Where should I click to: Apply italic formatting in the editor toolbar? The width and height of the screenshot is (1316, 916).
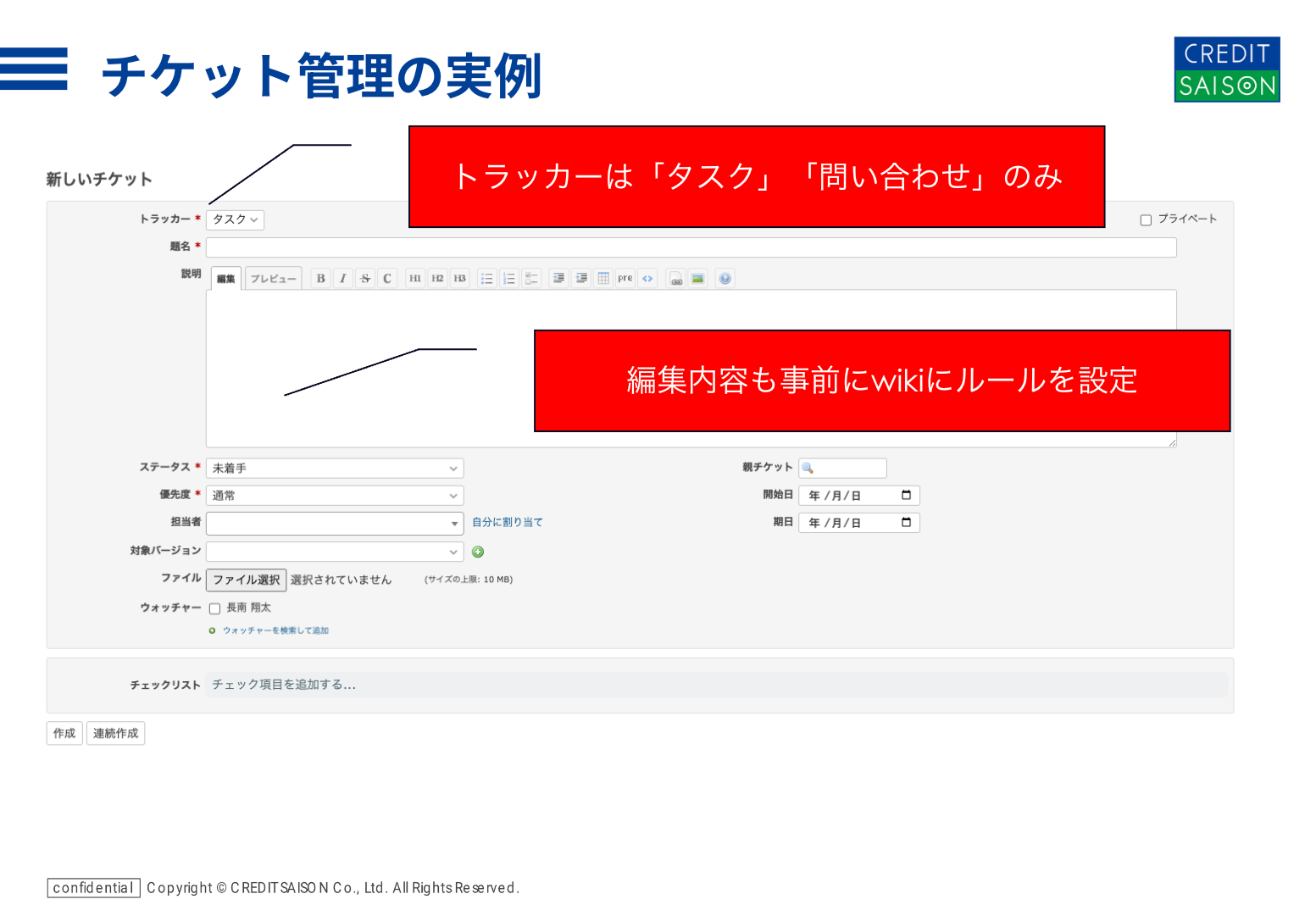click(x=342, y=279)
